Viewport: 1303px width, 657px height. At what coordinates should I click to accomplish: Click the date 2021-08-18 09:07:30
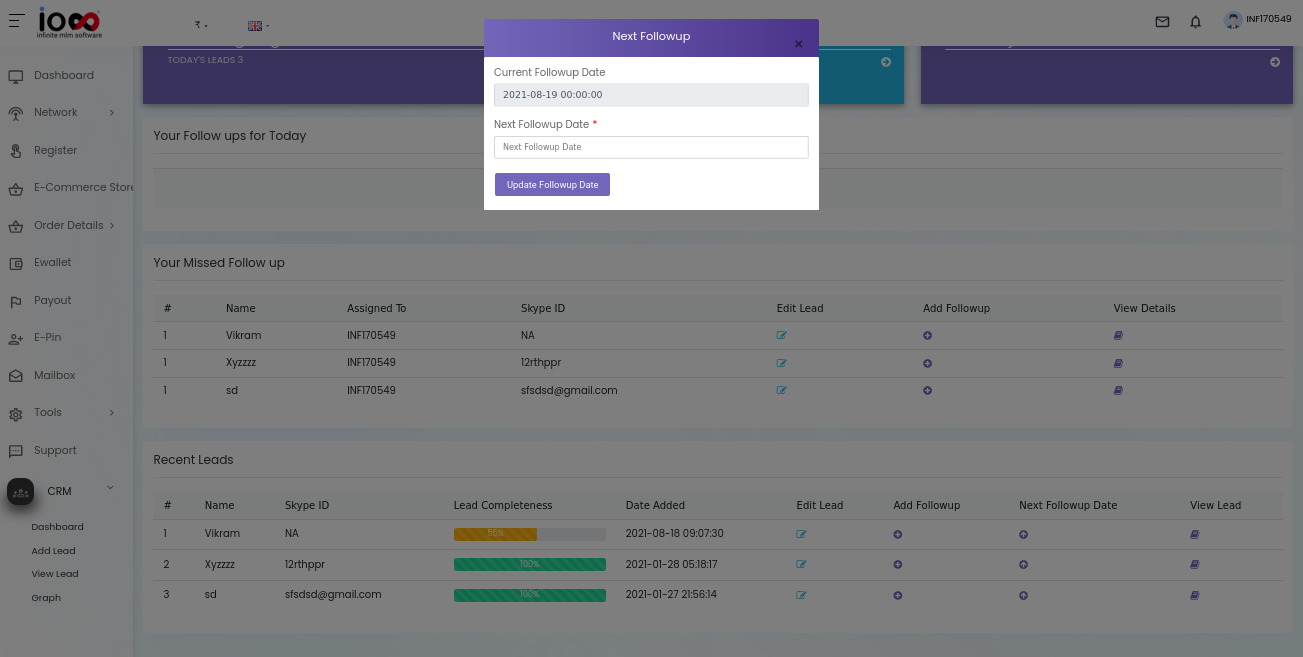(674, 534)
